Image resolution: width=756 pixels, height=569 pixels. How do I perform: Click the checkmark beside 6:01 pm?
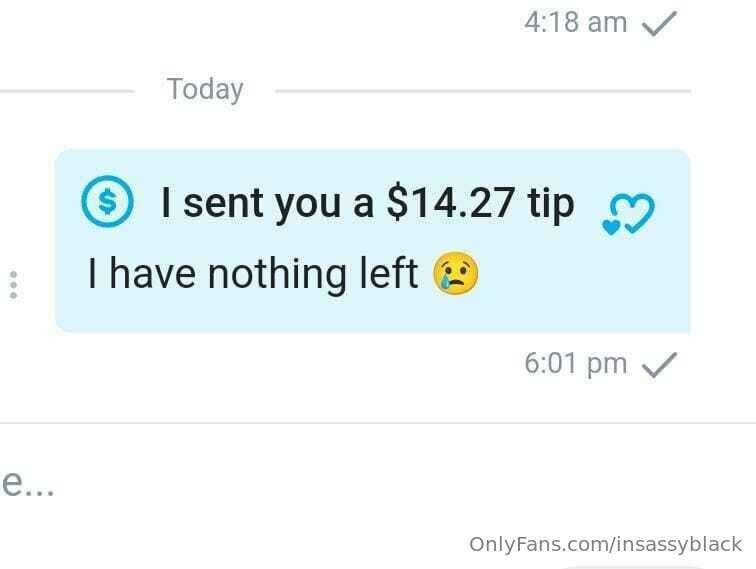point(660,365)
